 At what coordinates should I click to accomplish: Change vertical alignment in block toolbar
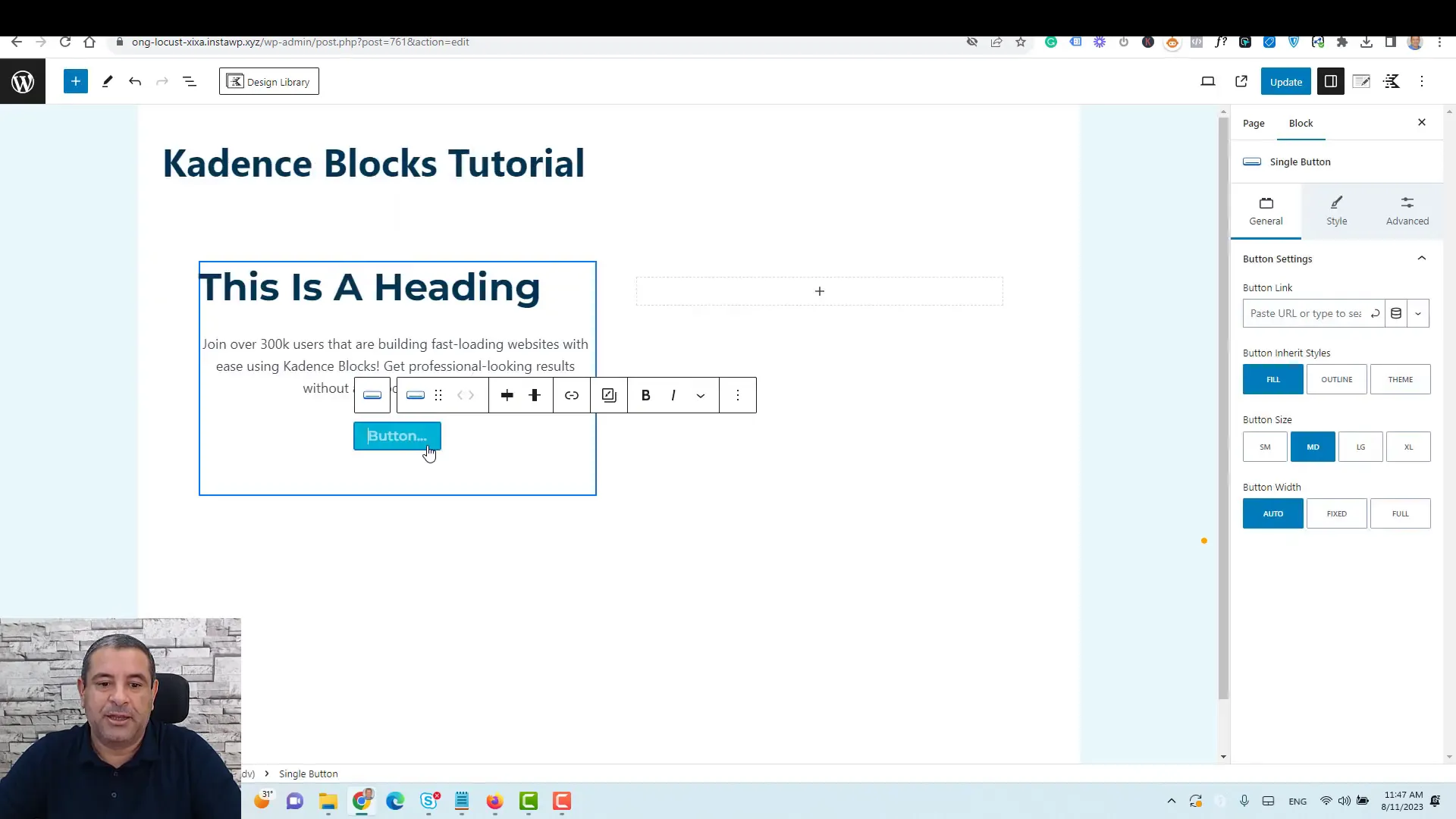coord(535,395)
